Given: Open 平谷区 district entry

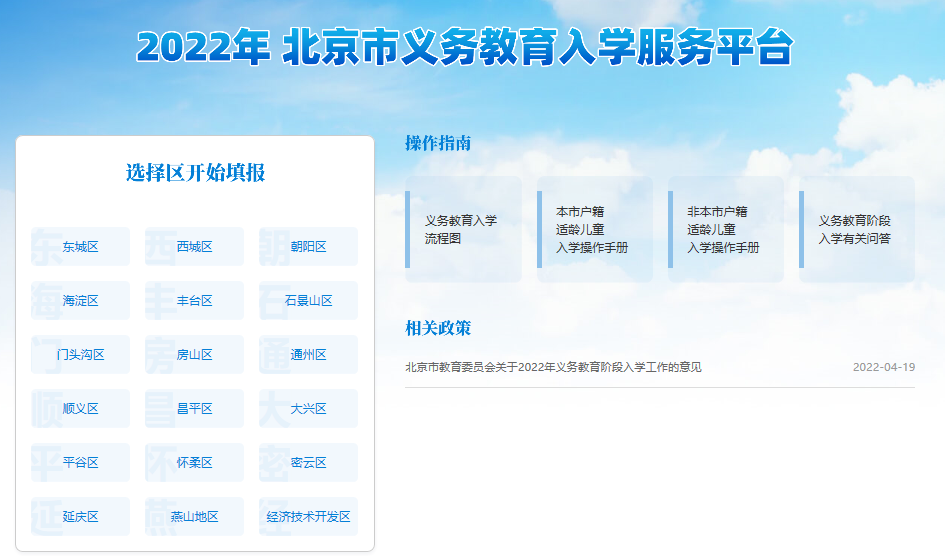Looking at the screenshot, I should (x=80, y=462).
